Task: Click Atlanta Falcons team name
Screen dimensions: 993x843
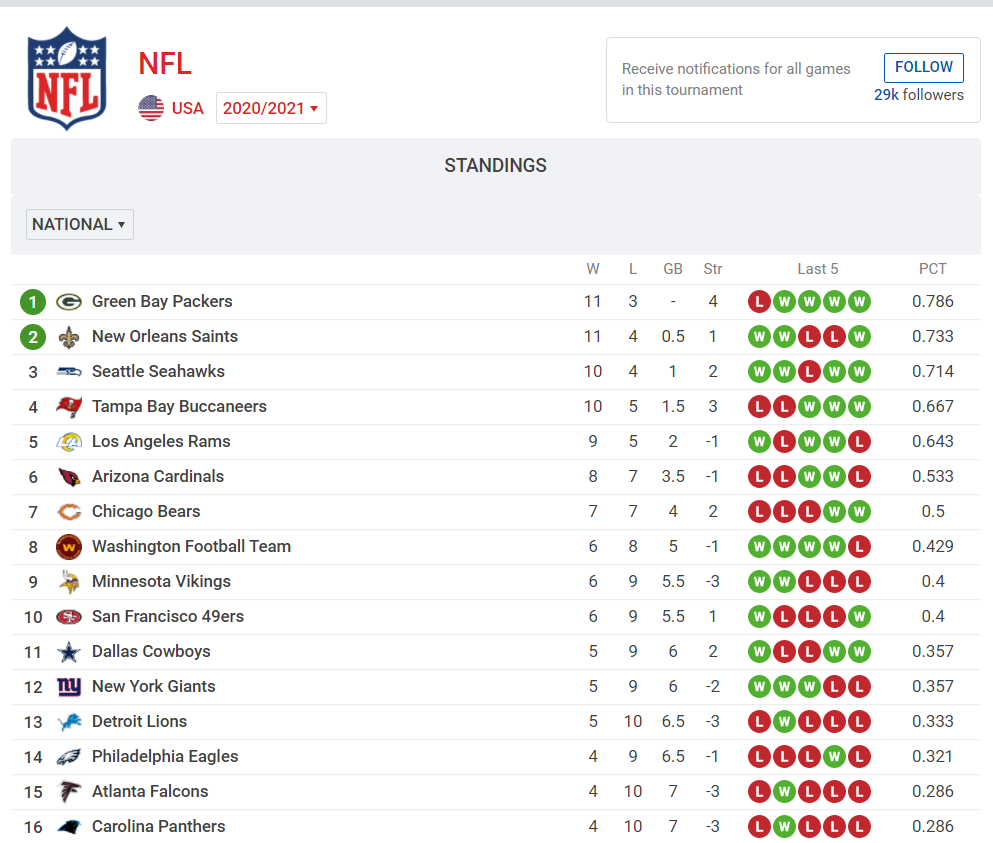Action: coord(150,792)
